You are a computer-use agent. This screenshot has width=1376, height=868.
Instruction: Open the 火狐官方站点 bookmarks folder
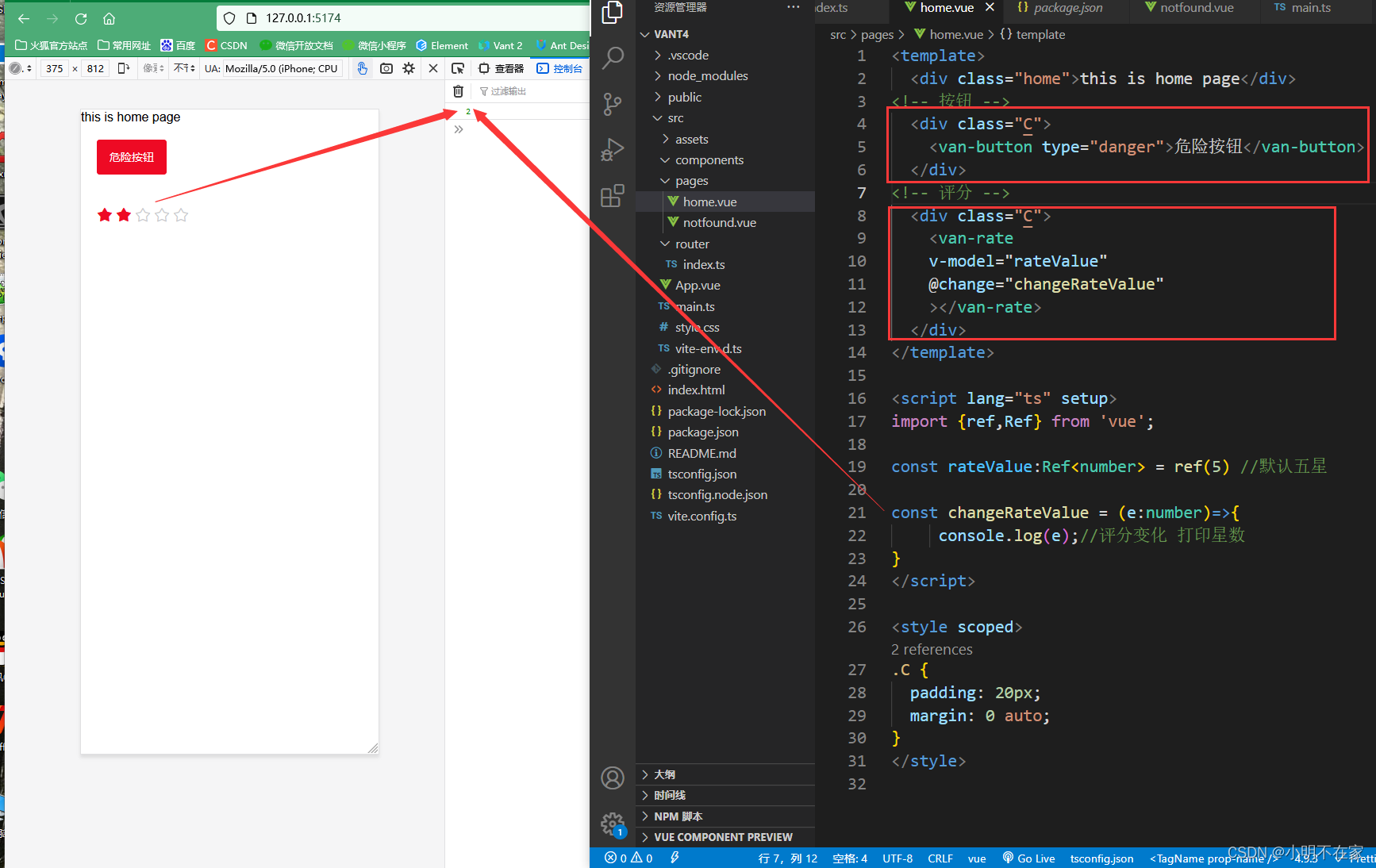pyautogui.click(x=52, y=45)
